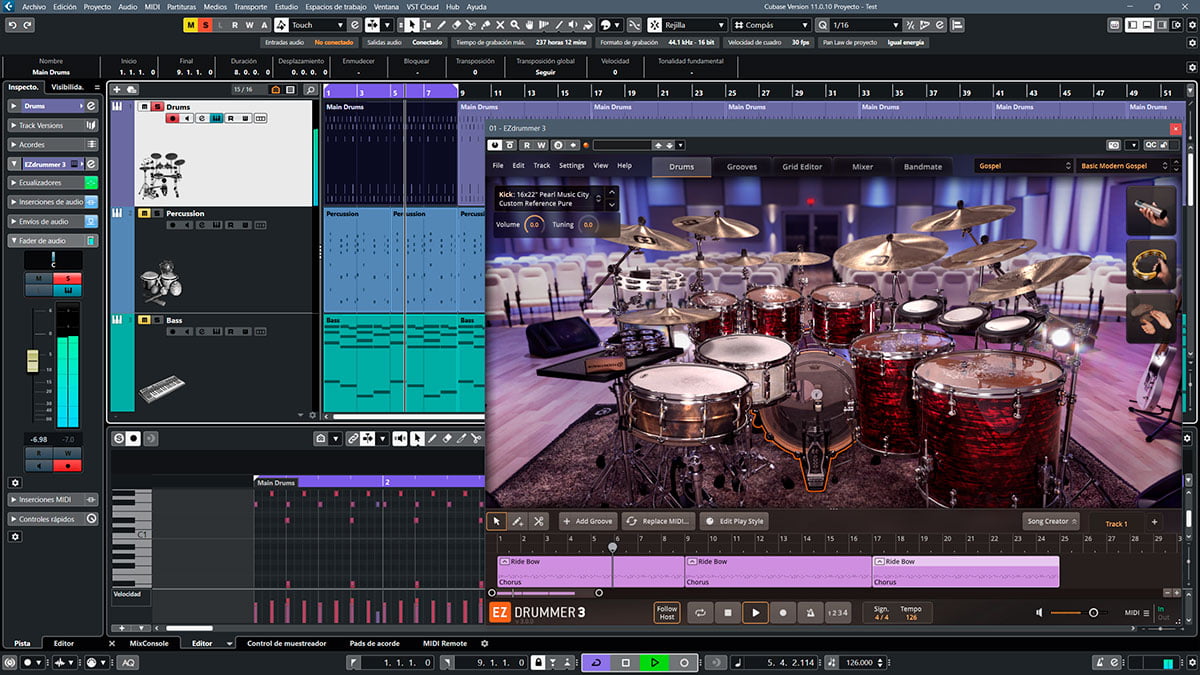
Task: Enable record on the Drums track
Action: coord(172,118)
